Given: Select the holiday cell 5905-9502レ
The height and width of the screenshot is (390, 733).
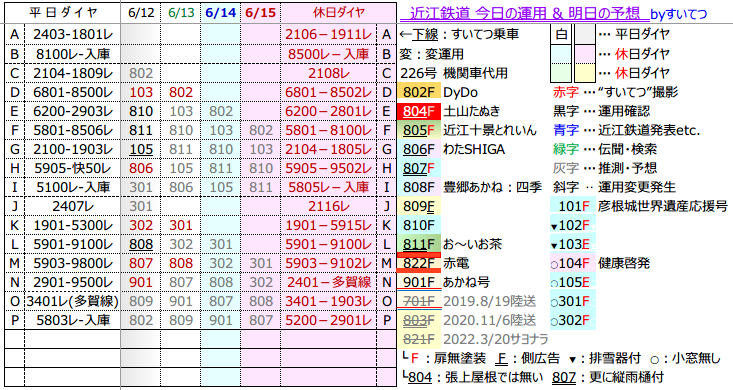Looking at the screenshot, I should [x=329, y=168].
